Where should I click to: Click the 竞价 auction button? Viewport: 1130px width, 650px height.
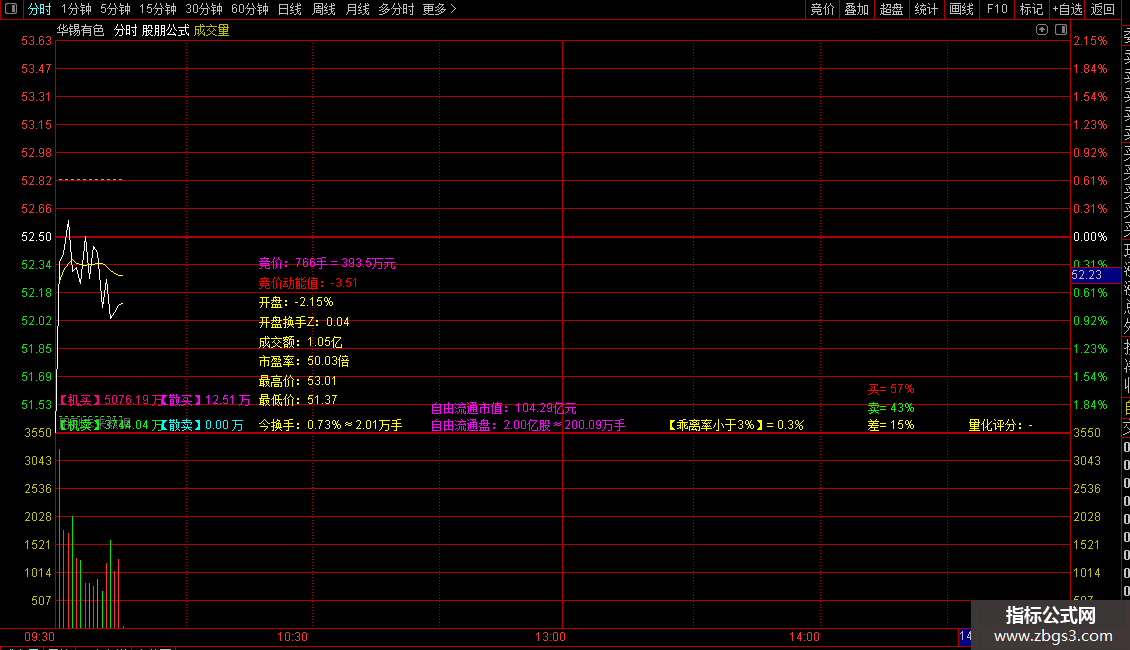(822, 9)
